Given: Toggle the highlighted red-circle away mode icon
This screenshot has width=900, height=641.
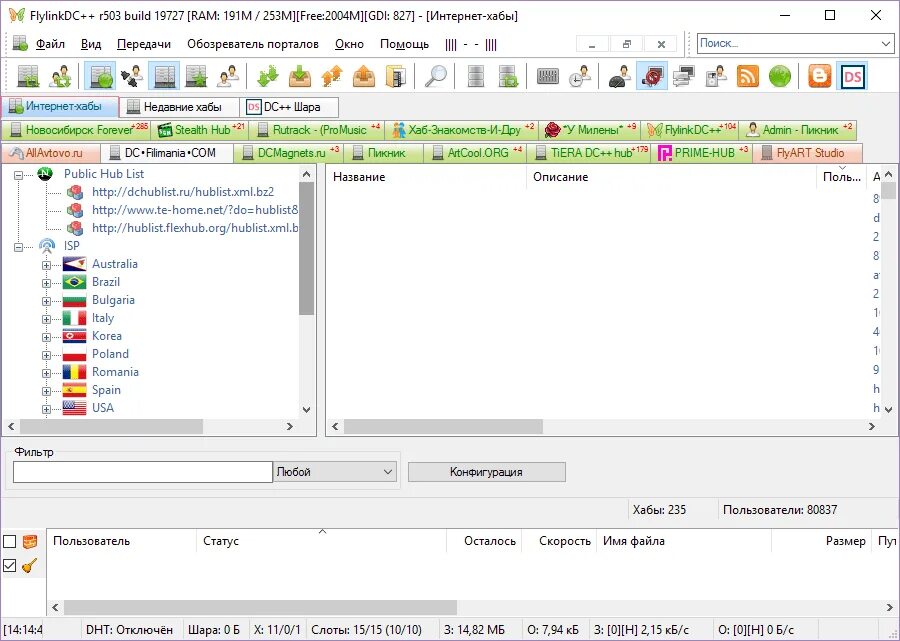Looking at the screenshot, I should click(651, 76).
